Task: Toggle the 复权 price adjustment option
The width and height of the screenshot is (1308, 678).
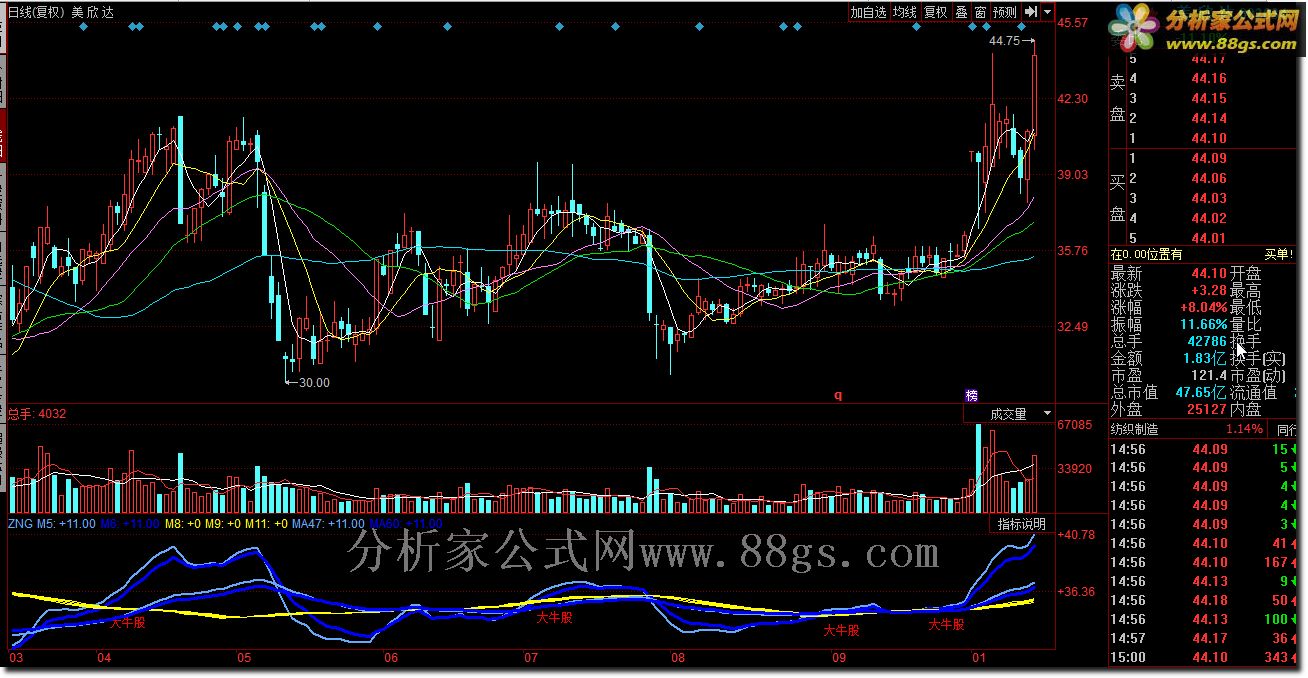Action: [935, 12]
